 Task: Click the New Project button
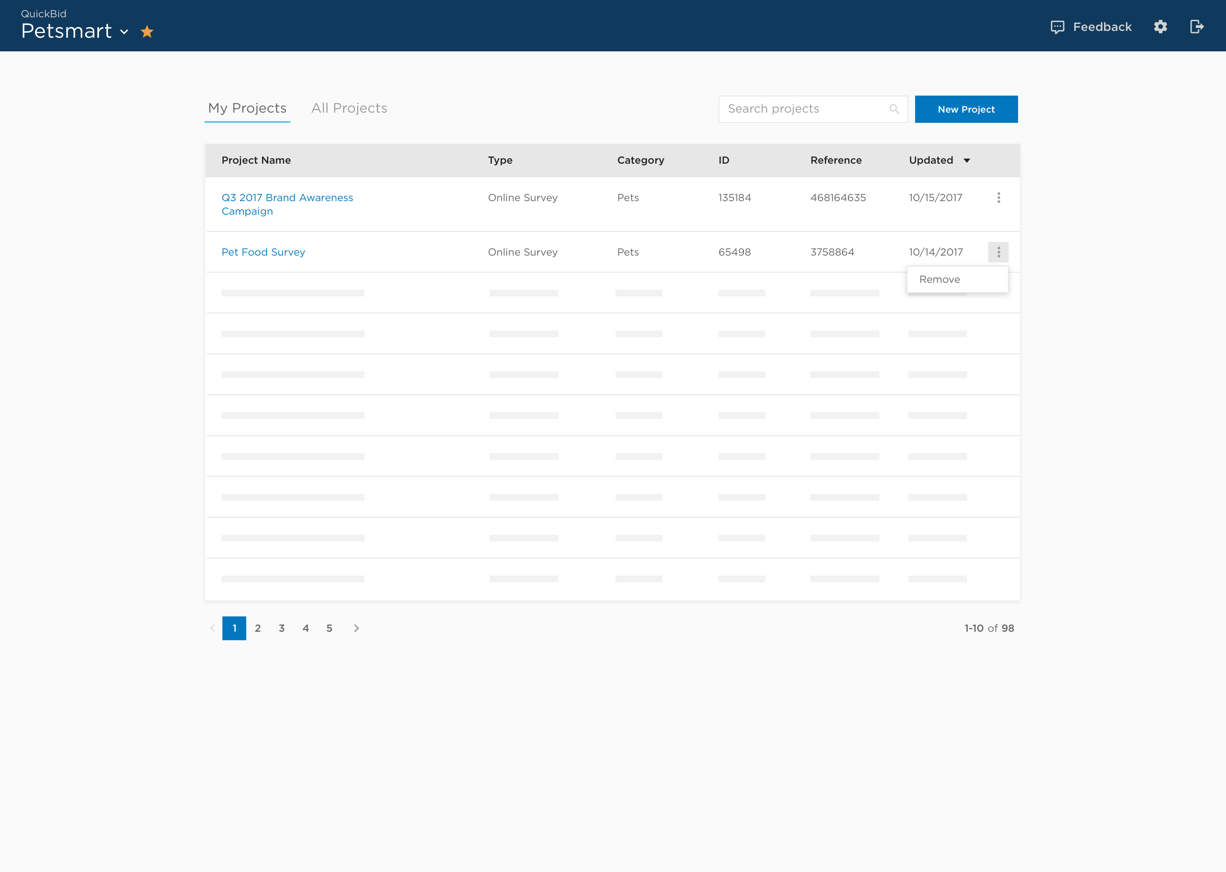click(966, 109)
